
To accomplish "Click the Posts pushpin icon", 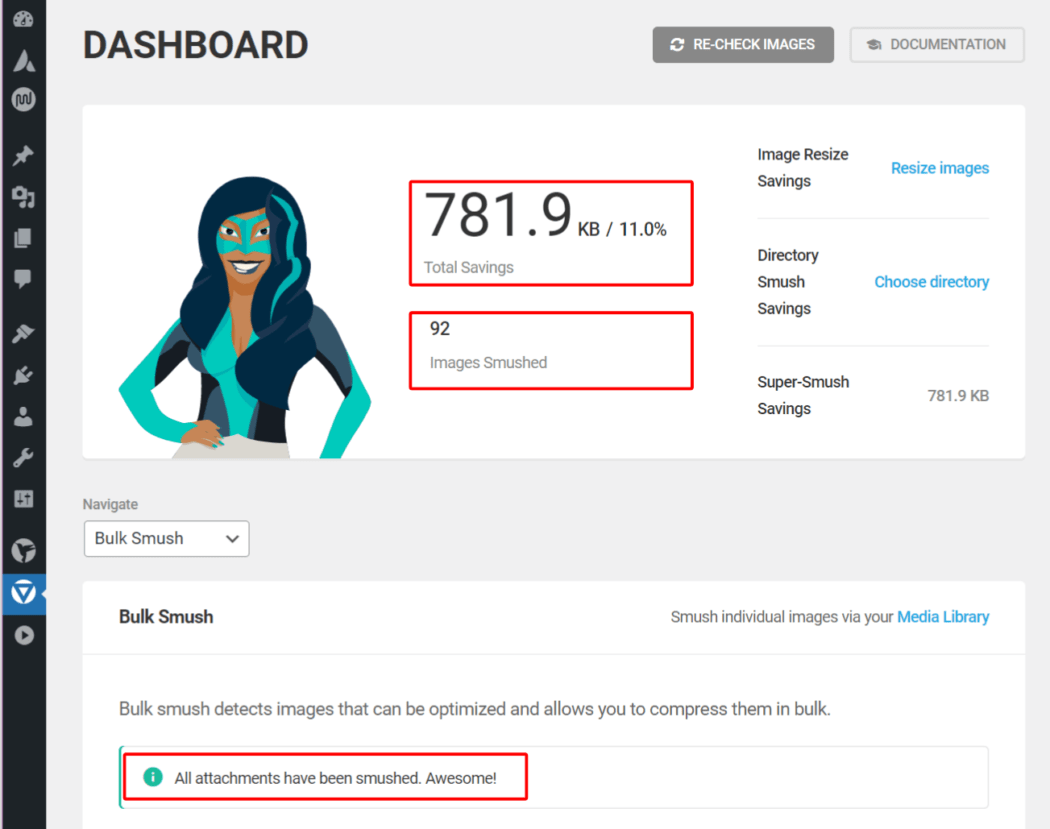I will [23, 155].
